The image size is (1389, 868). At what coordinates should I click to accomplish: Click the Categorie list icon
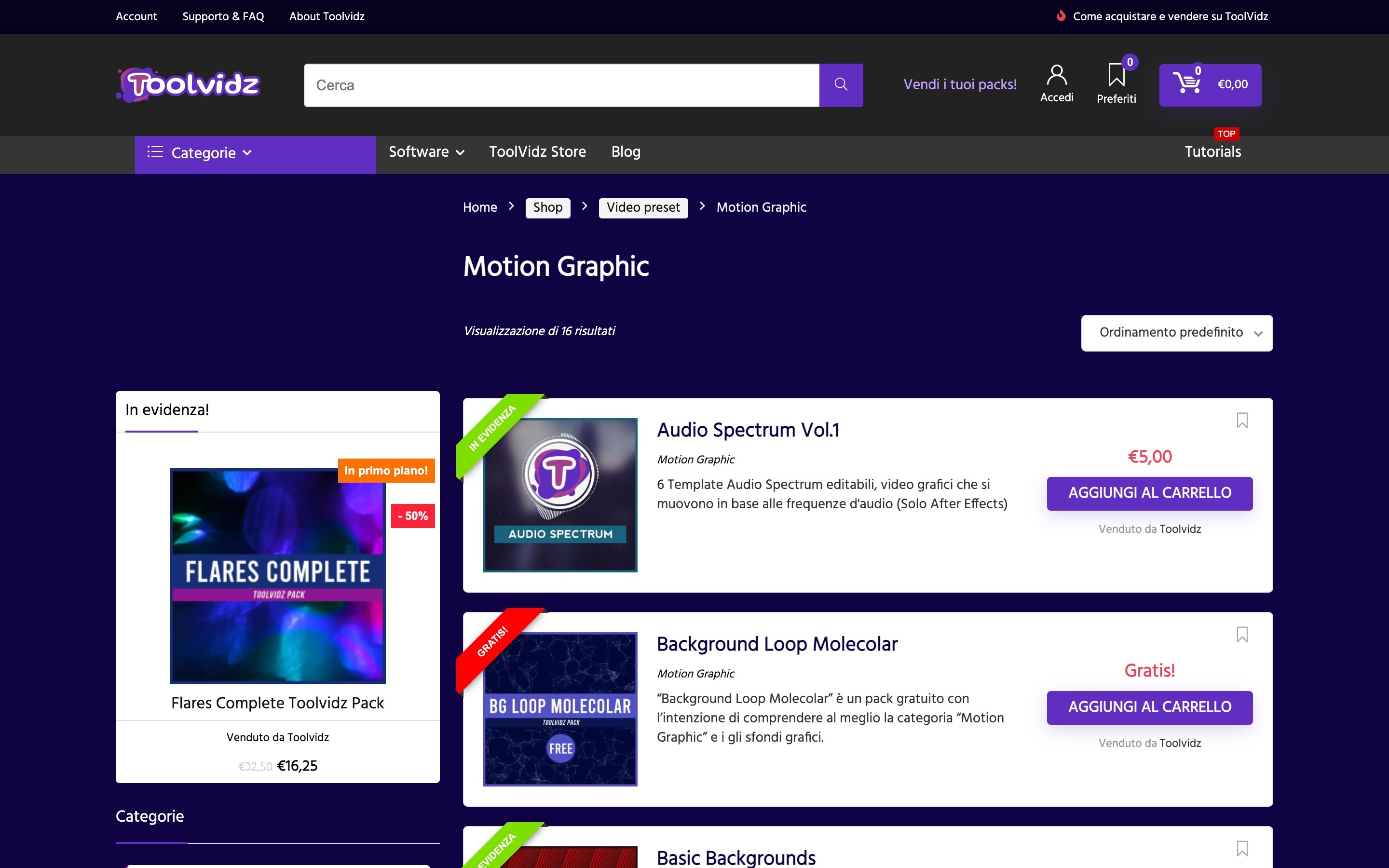click(155, 151)
